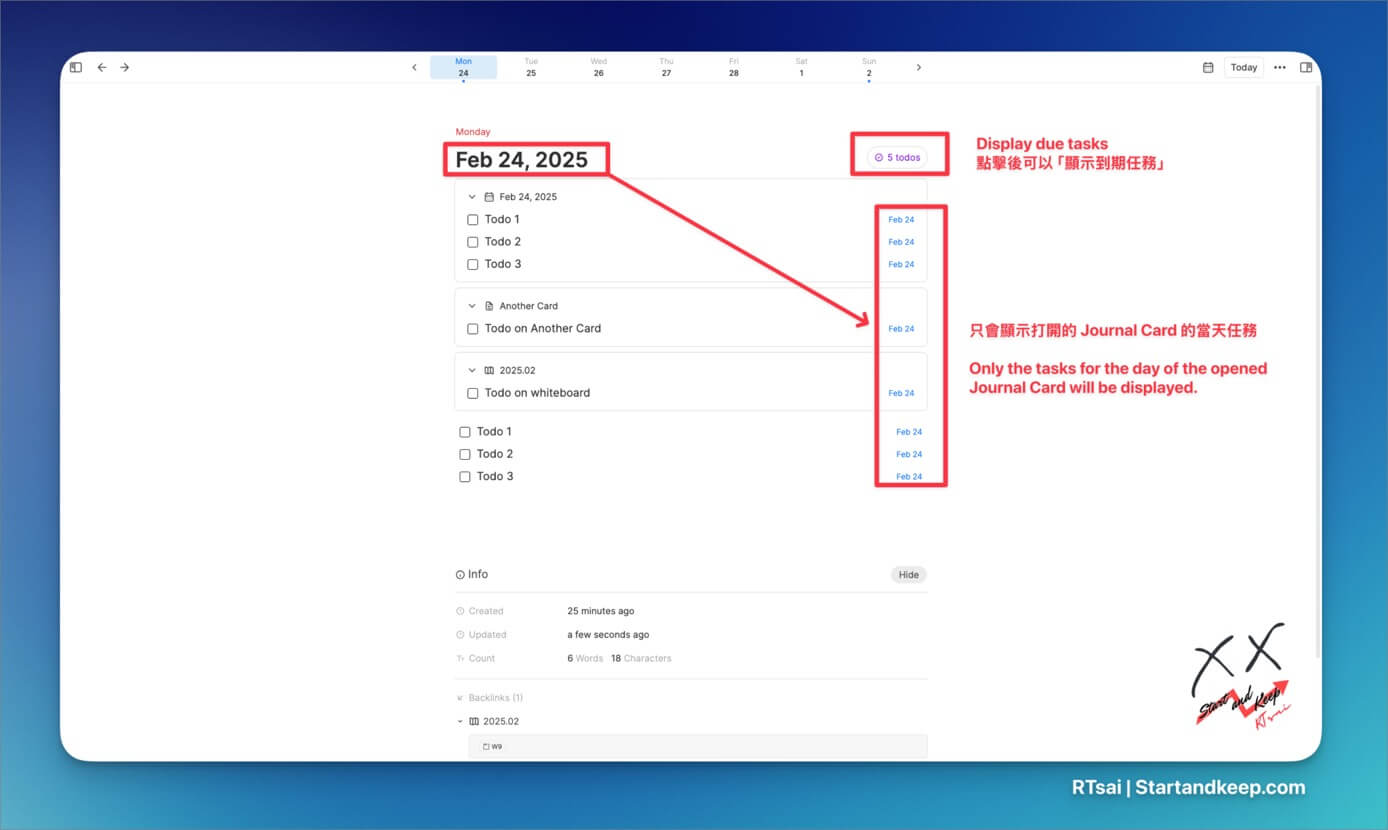Toggle the sidebar panel icon top left

[x=76, y=66]
